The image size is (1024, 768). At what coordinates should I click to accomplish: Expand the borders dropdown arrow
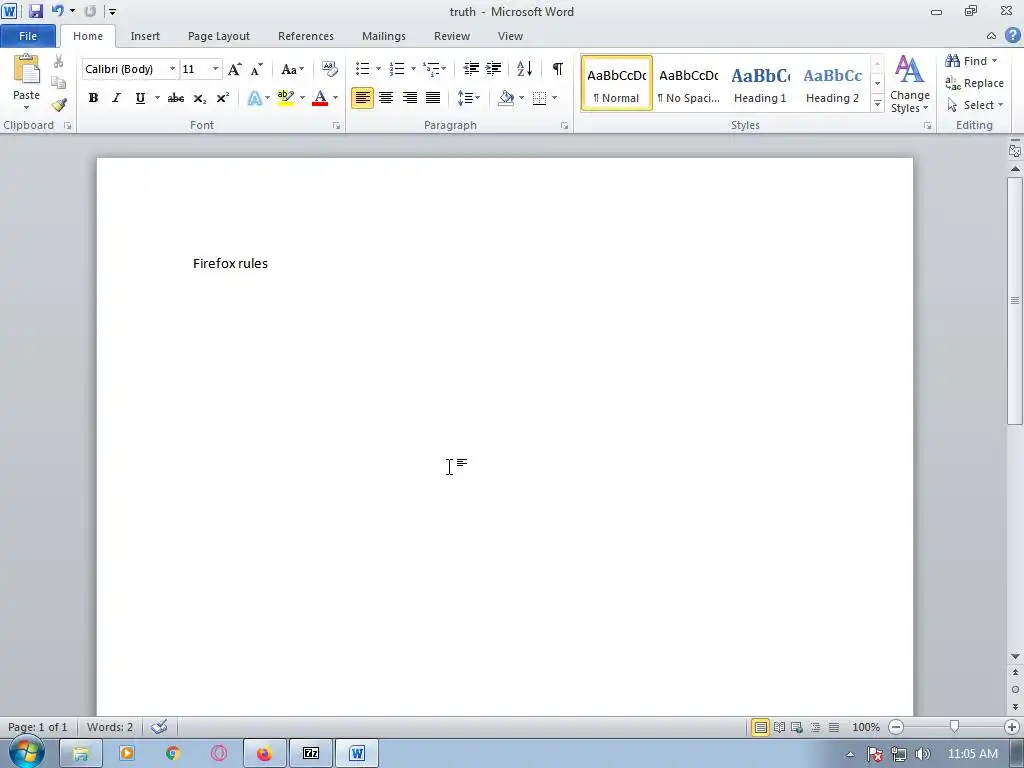tap(554, 98)
